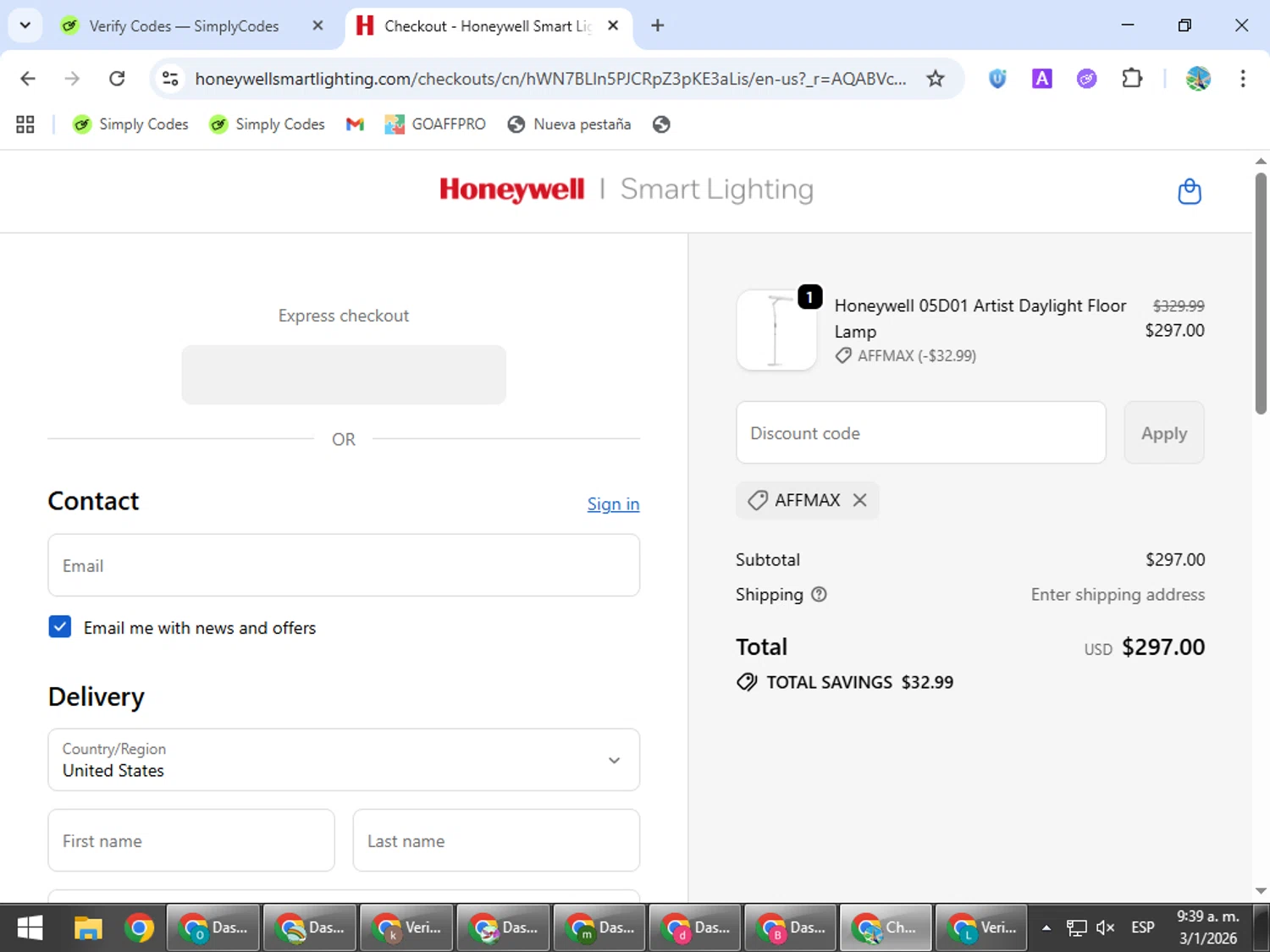Open the Windows Start menu
This screenshot has width=1270, height=952.
coord(30,928)
